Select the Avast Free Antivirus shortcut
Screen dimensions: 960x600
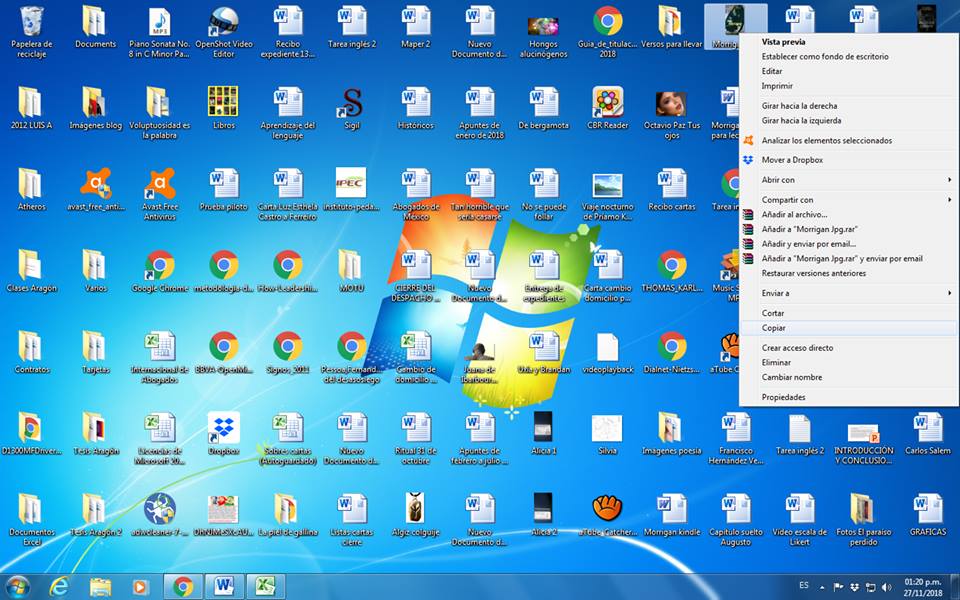tap(159, 185)
